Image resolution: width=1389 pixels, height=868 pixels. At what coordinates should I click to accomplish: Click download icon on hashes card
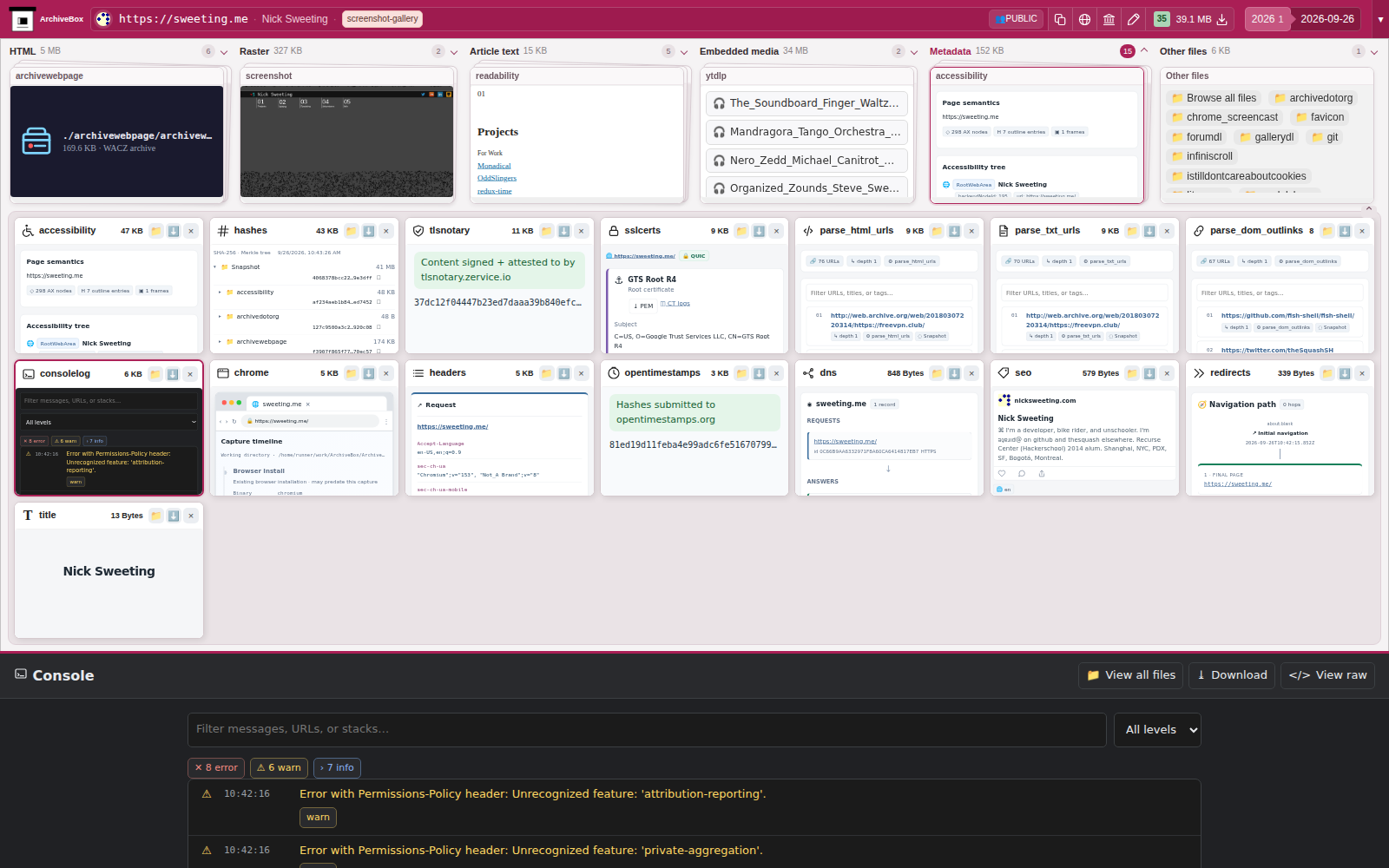[369, 231]
